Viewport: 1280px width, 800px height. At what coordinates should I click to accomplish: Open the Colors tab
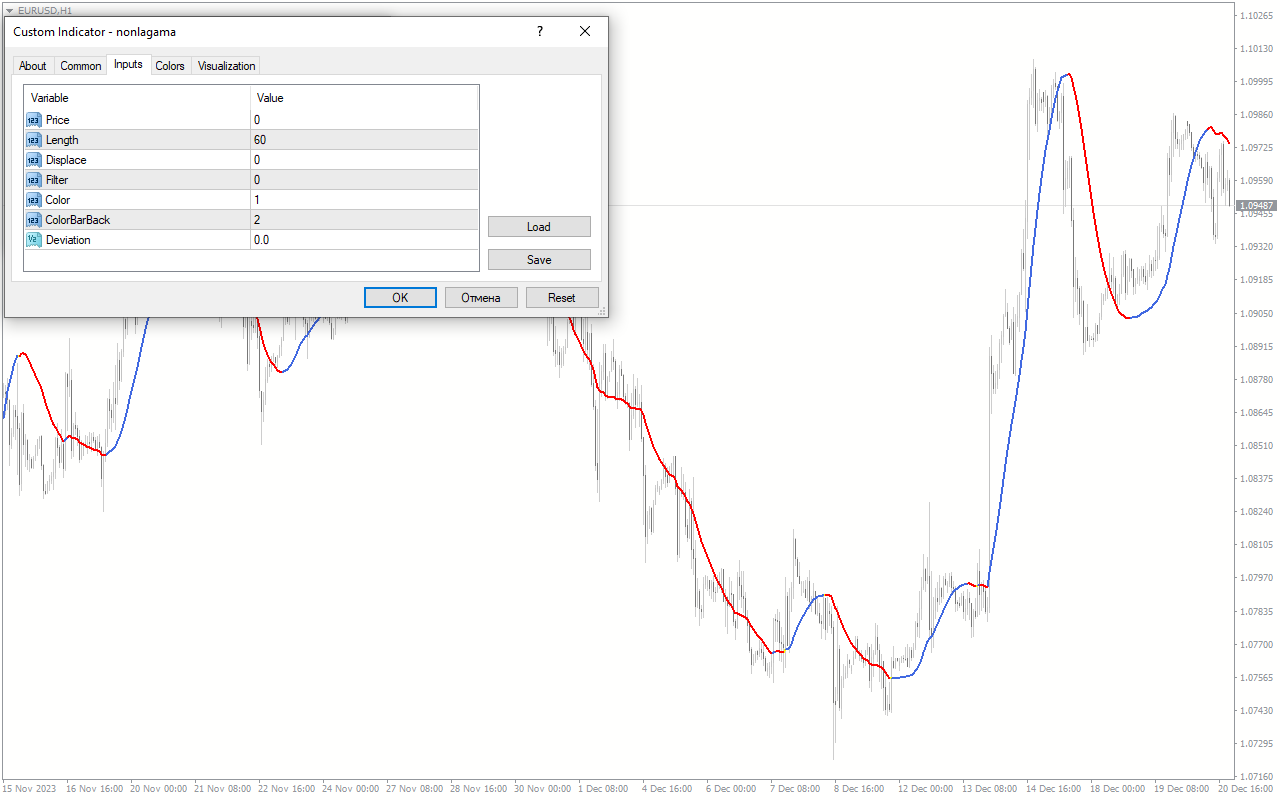170,66
